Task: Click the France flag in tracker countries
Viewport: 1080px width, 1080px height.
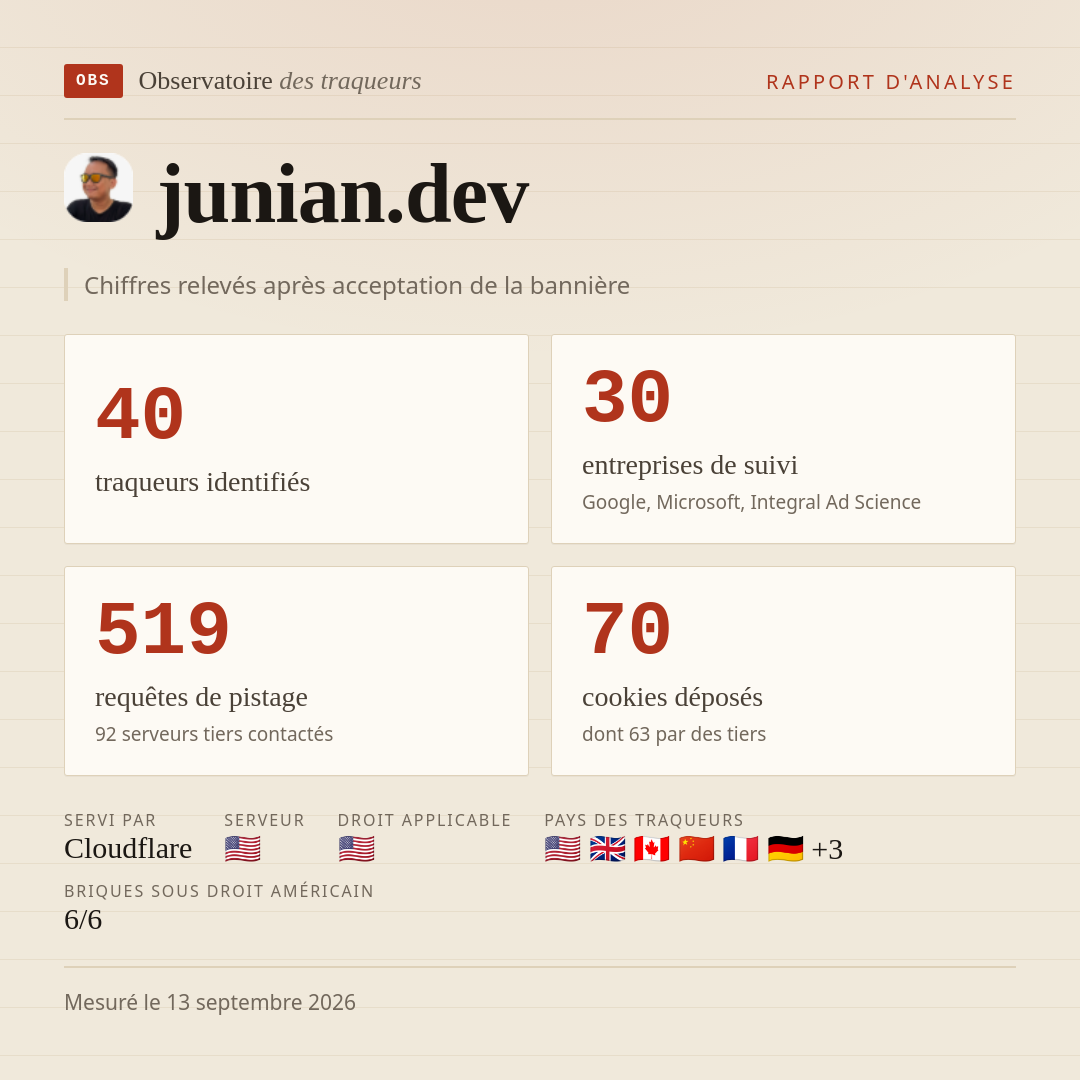Action: [741, 849]
